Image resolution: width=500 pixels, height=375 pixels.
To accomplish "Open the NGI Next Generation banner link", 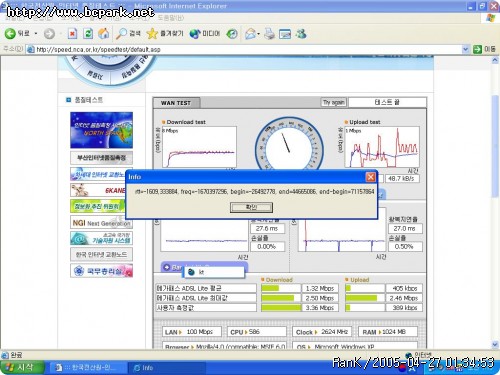I will 101,223.
